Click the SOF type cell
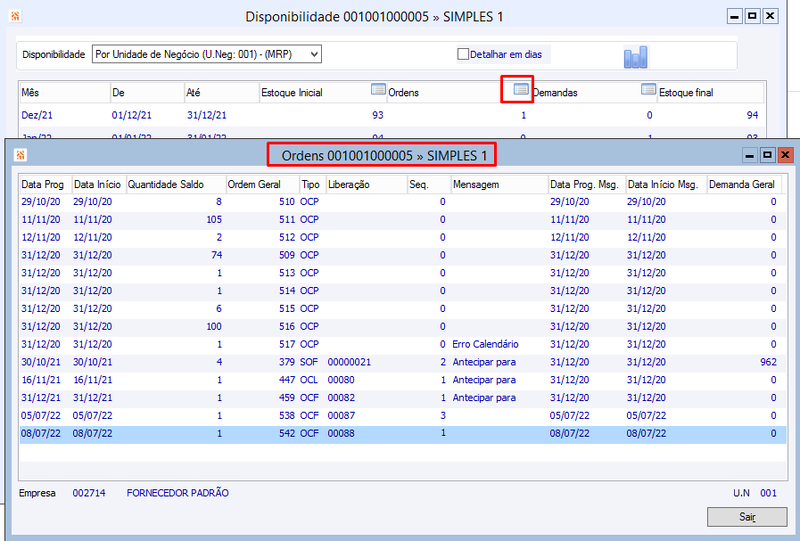 coord(309,362)
